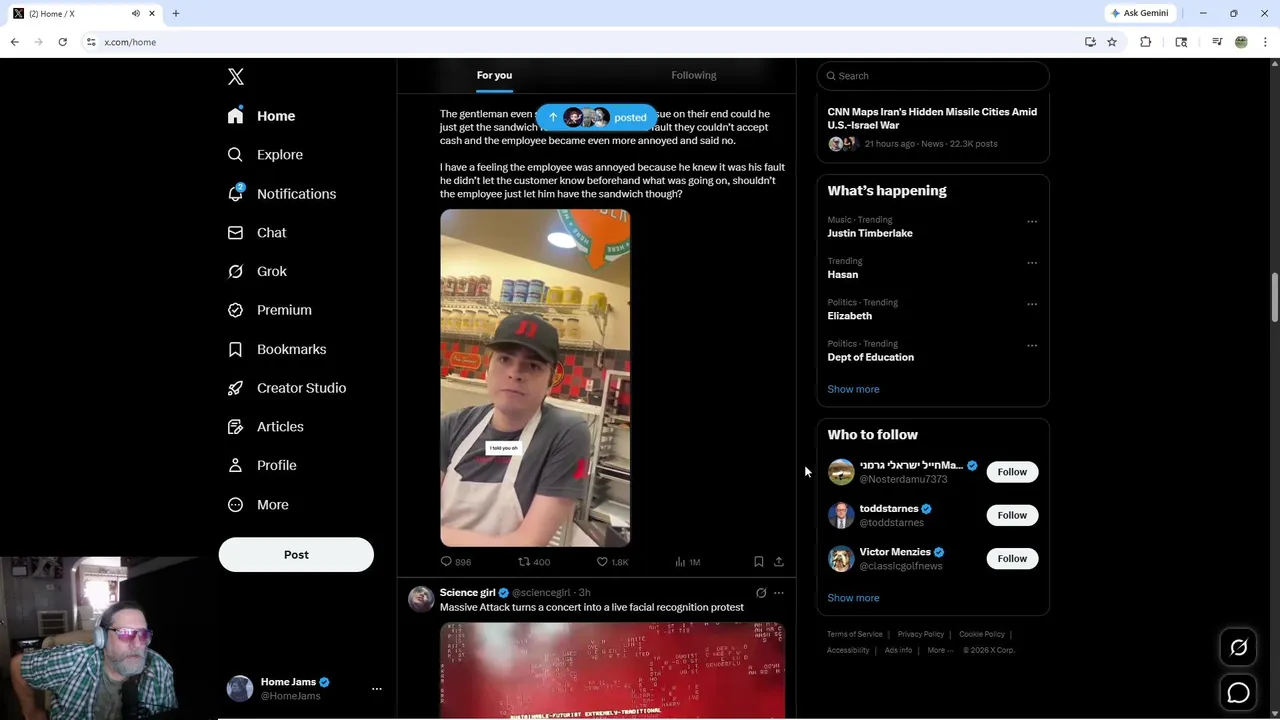The image size is (1280, 720).
Task: Follow toddstarnes
Action: (x=1012, y=515)
